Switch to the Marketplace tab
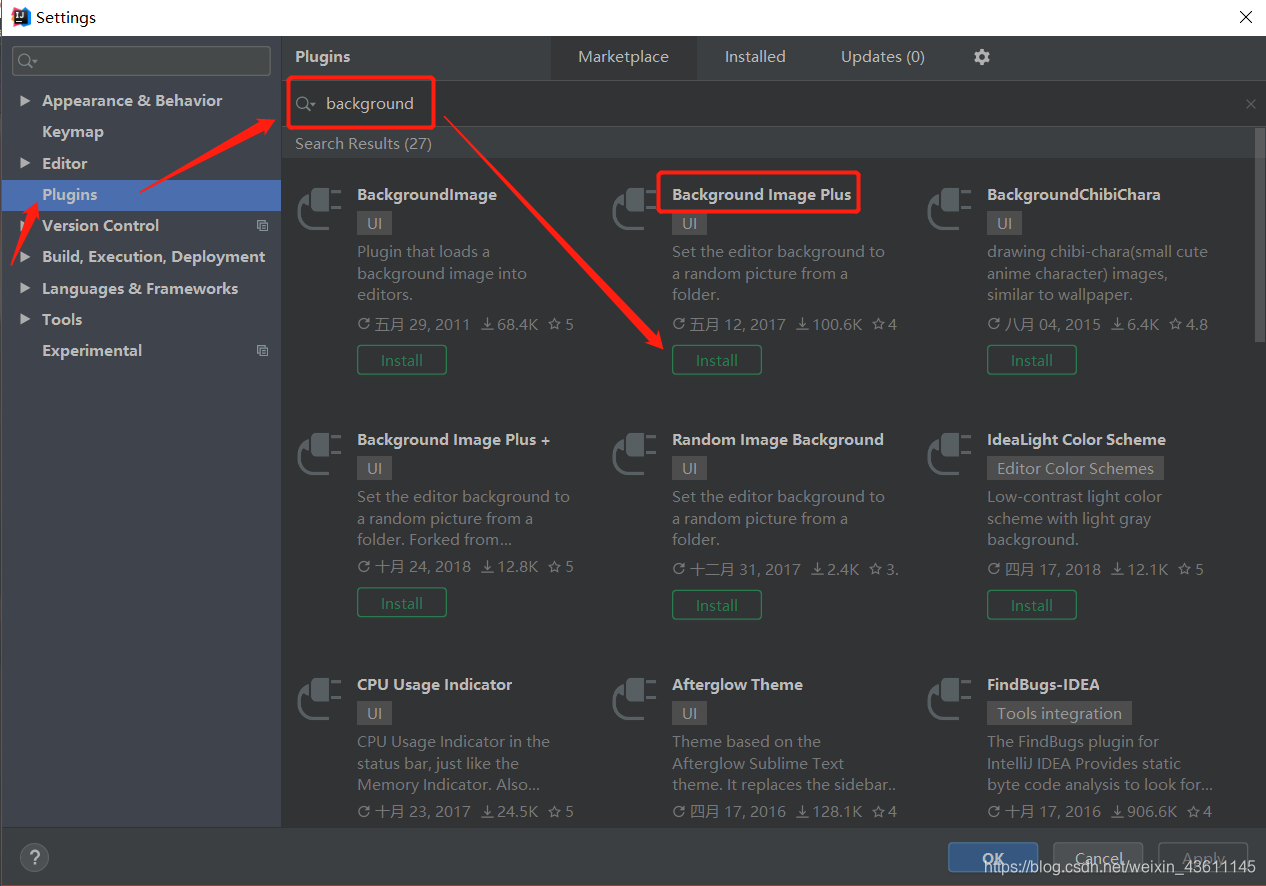 (623, 57)
